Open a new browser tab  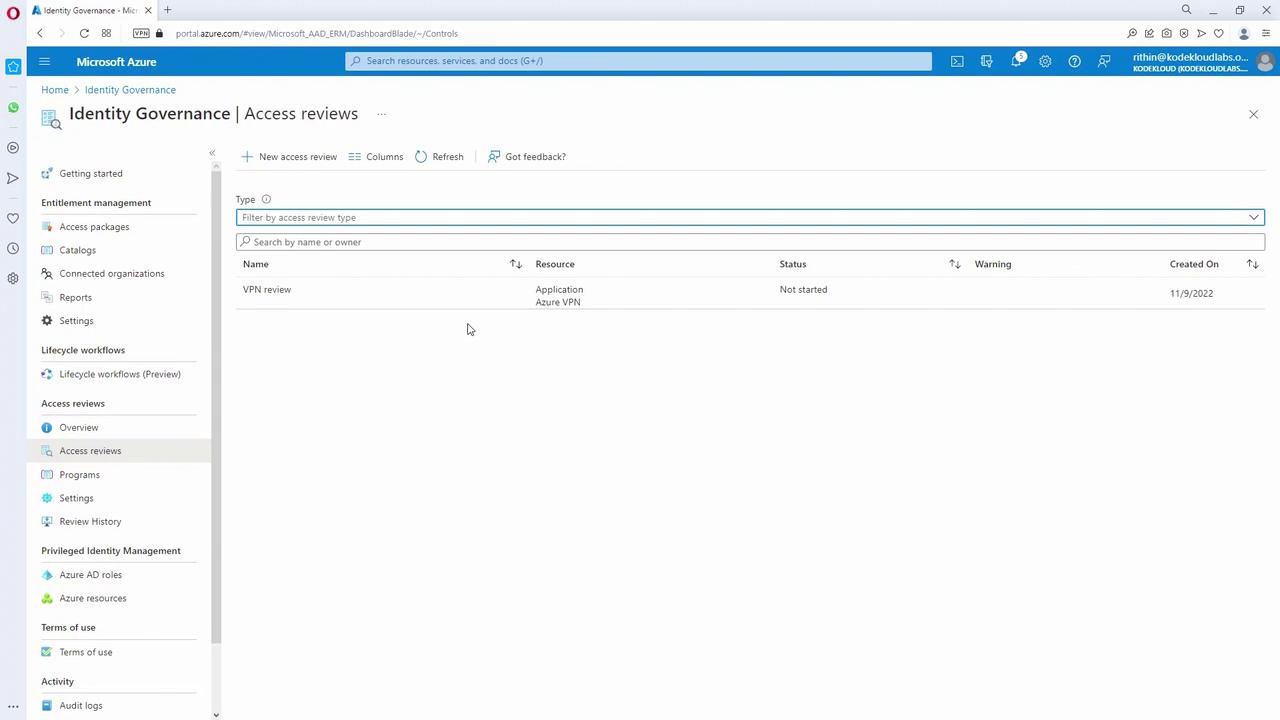tap(167, 10)
